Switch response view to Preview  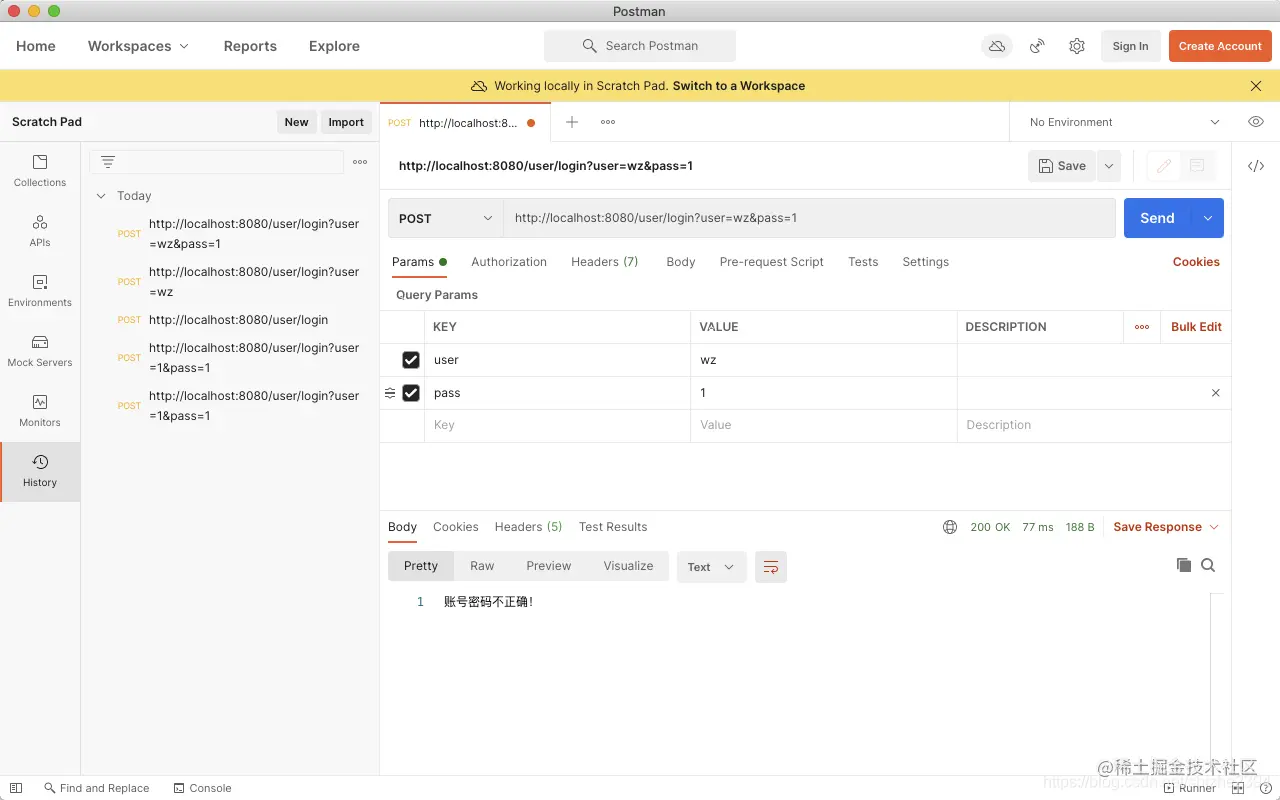coord(549,566)
